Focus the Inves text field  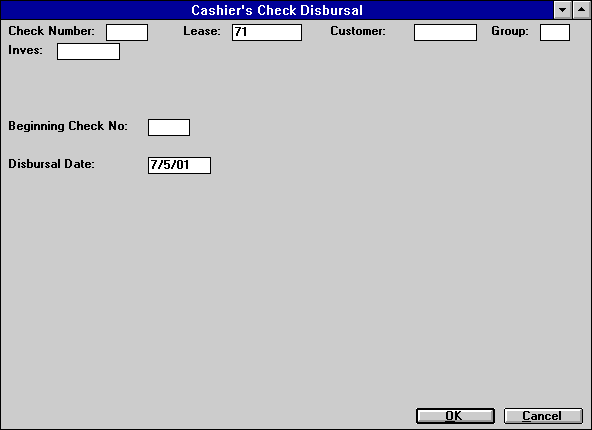(88, 51)
